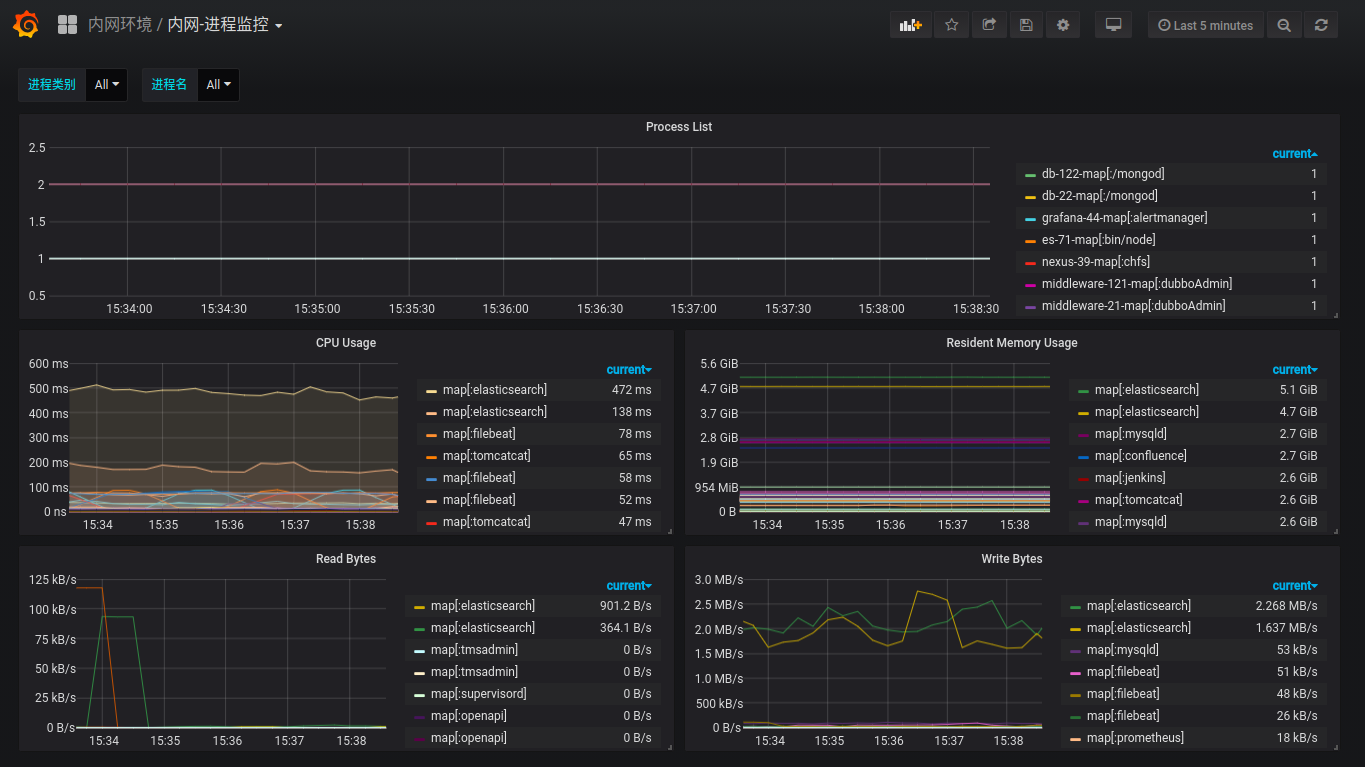Toggle db-122-map mongod series in legend

point(1102,174)
